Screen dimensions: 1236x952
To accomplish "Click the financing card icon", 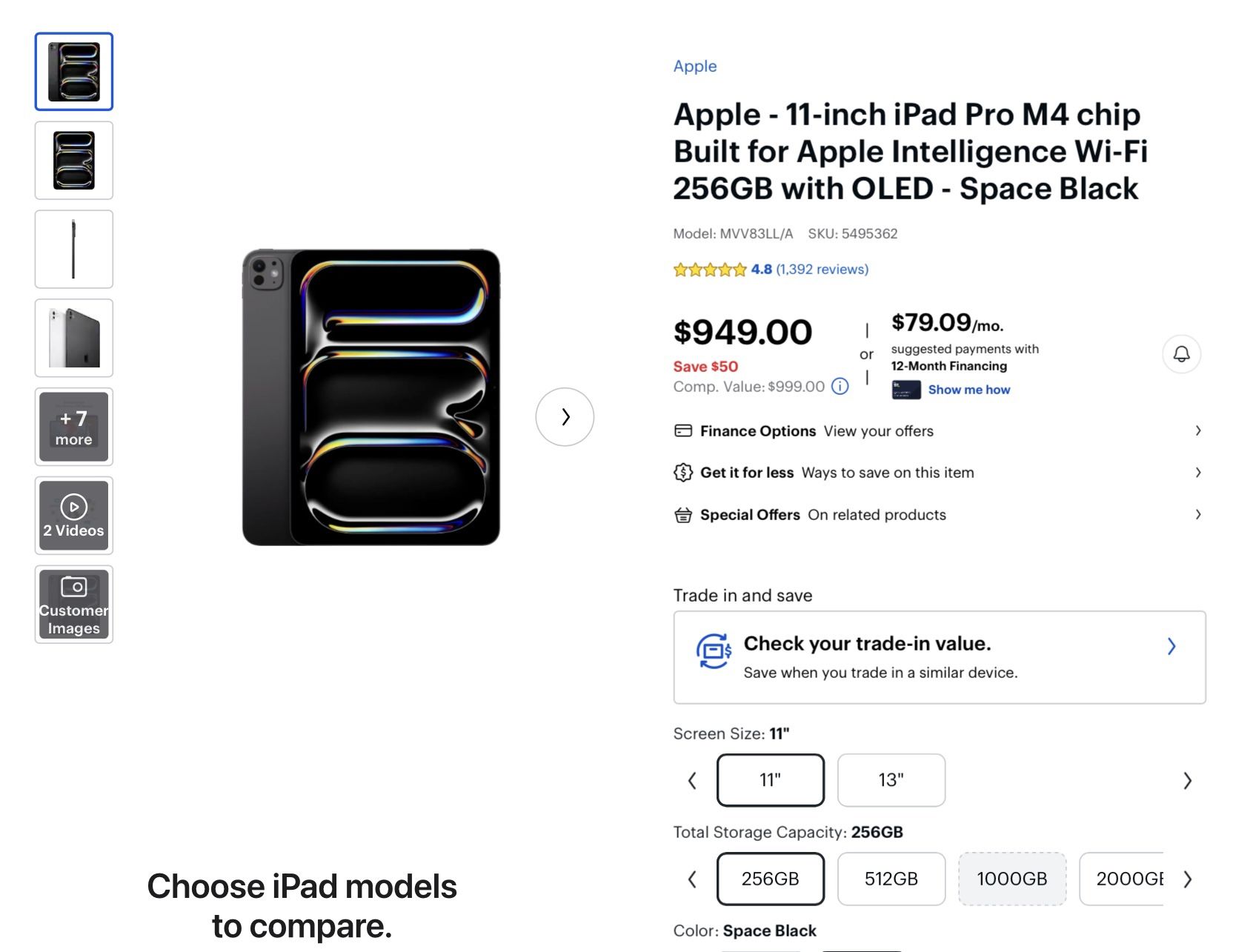I will coord(906,390).
